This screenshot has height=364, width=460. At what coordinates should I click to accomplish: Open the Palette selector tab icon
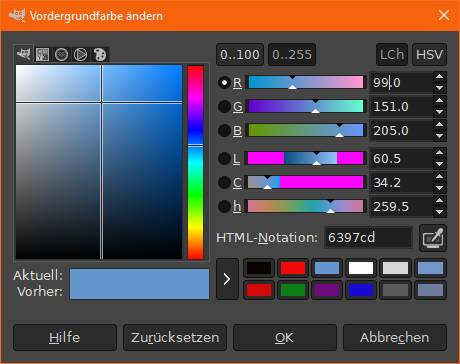pos(100,54)
